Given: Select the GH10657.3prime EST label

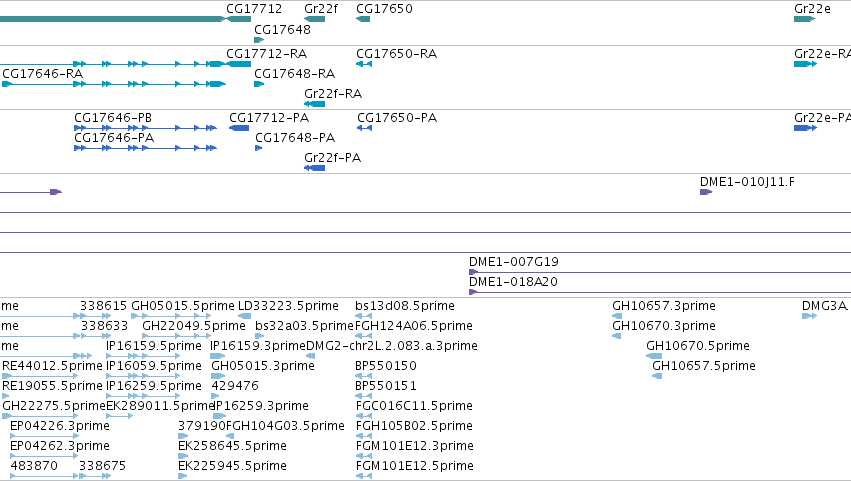Looking at the screenshot, I should [663, 306].
